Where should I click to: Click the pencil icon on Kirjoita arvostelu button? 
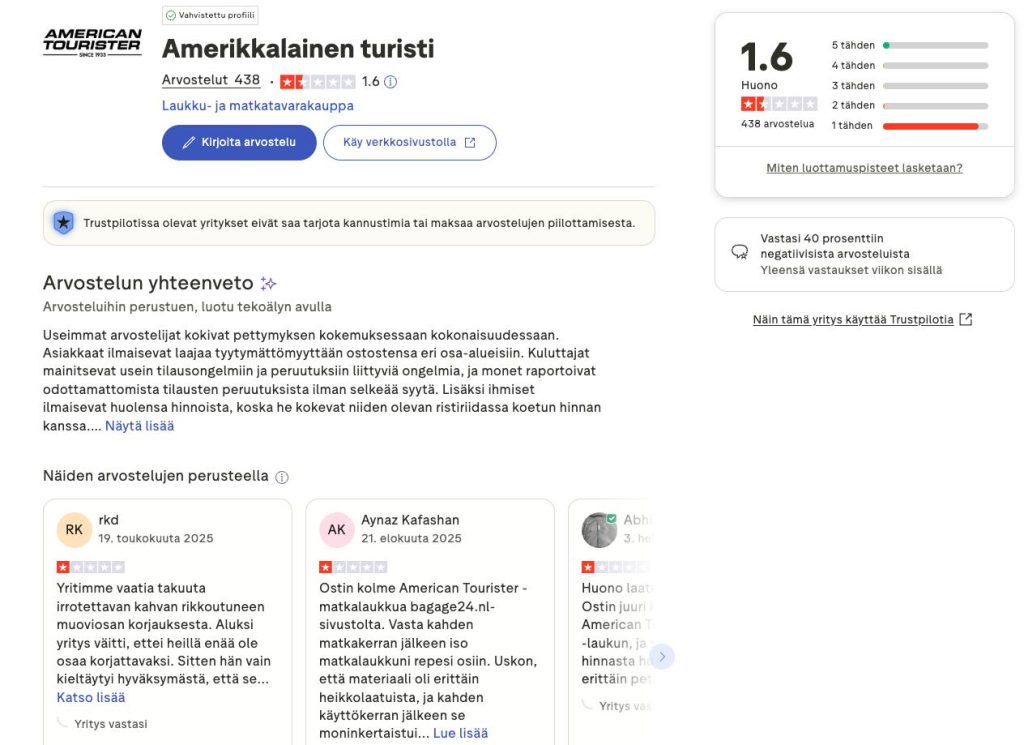[x=190, y=143]
